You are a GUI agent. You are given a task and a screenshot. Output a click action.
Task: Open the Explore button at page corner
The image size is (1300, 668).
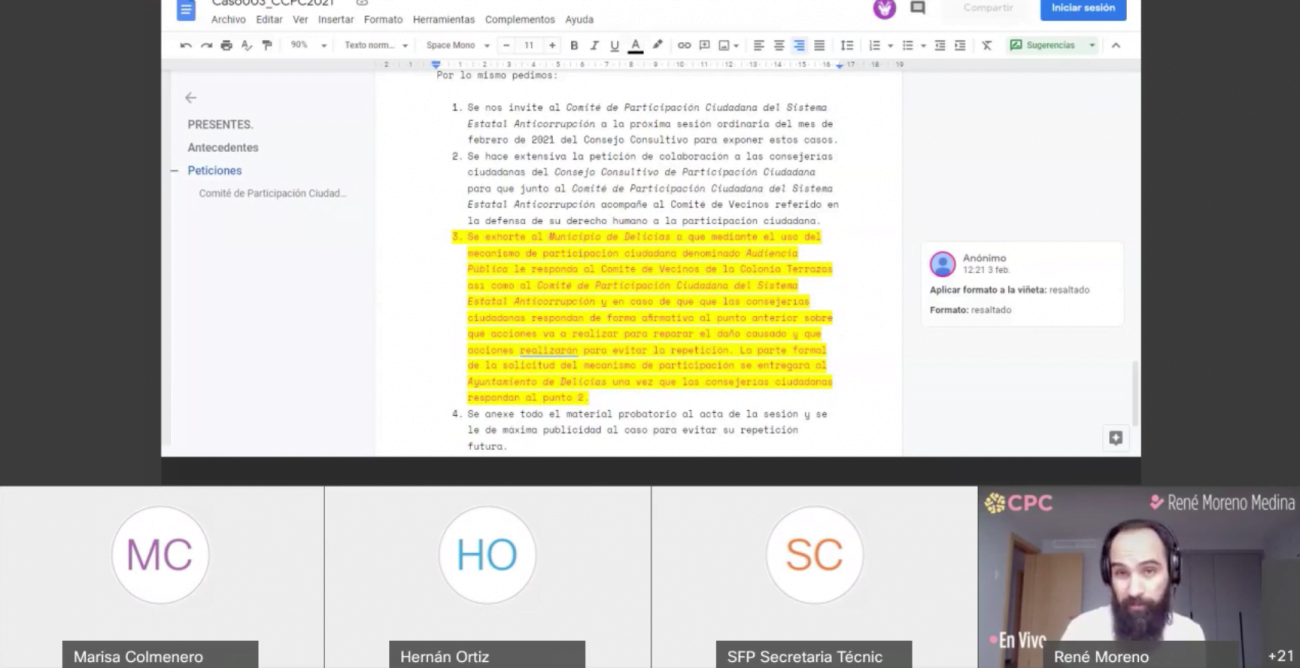pyautogui.click(x=1116, y=438)
